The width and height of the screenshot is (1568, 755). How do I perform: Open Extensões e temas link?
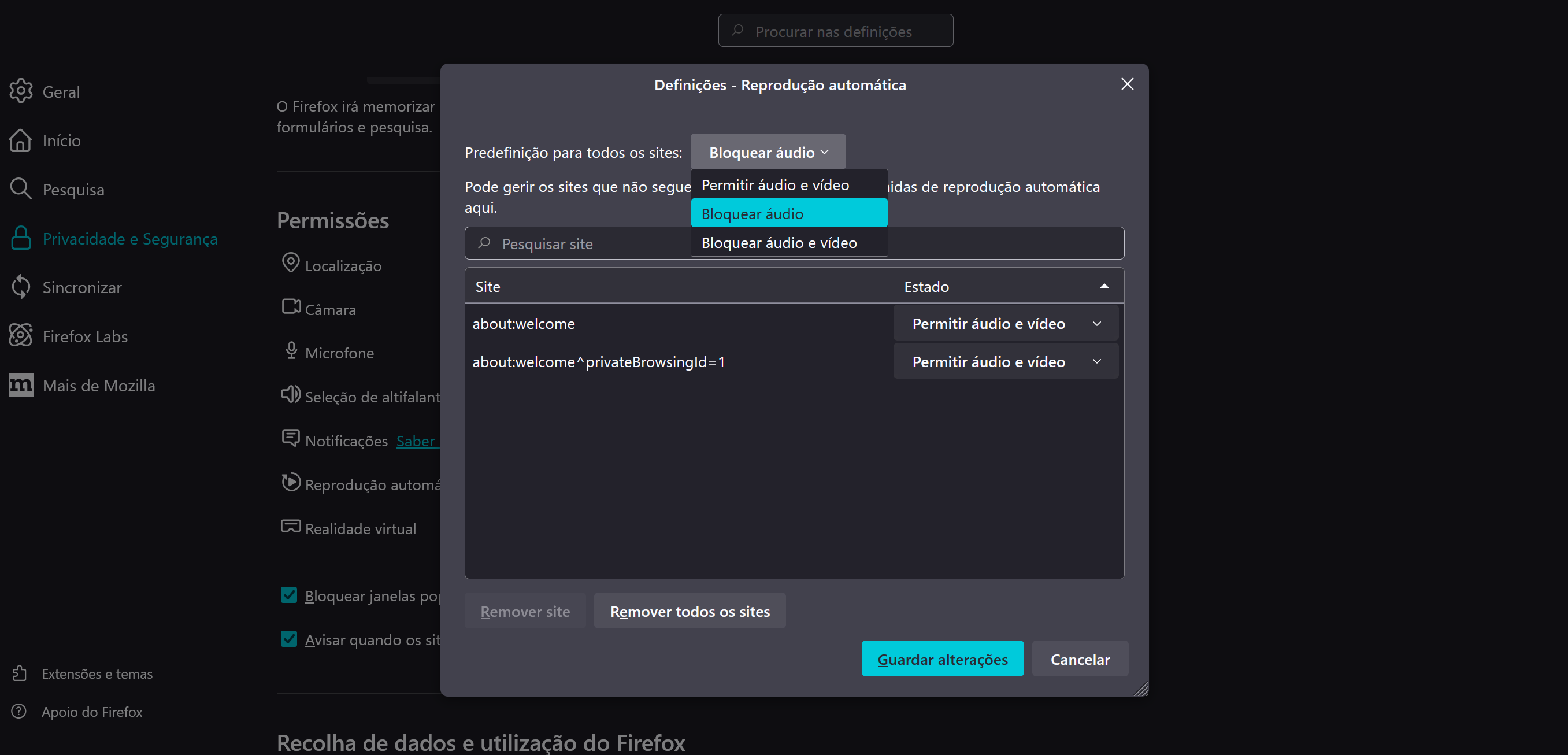click(97, 673)
